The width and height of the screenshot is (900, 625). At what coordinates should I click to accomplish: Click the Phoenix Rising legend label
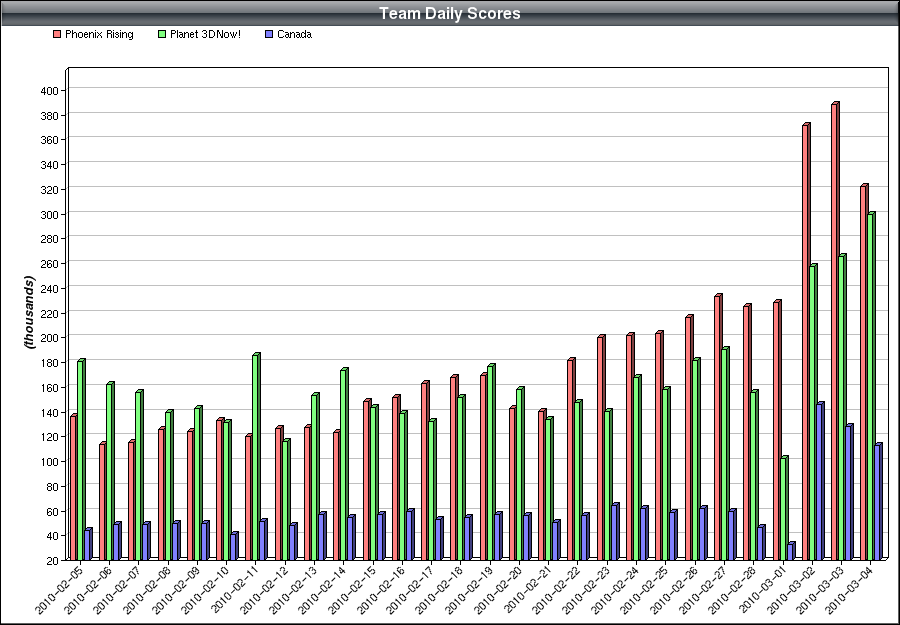click(x=99, y=34)
